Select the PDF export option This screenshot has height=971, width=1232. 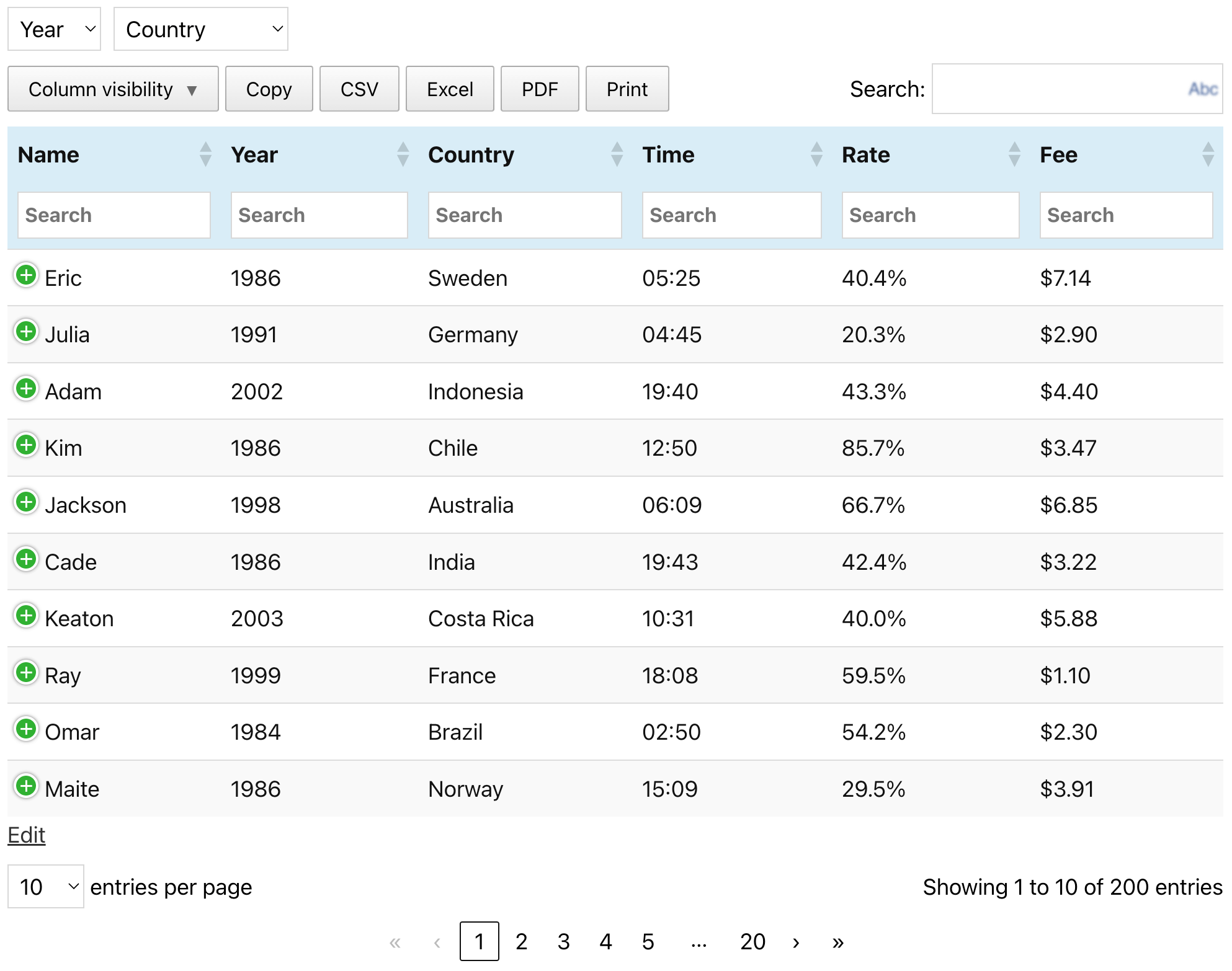pos(540,89)
